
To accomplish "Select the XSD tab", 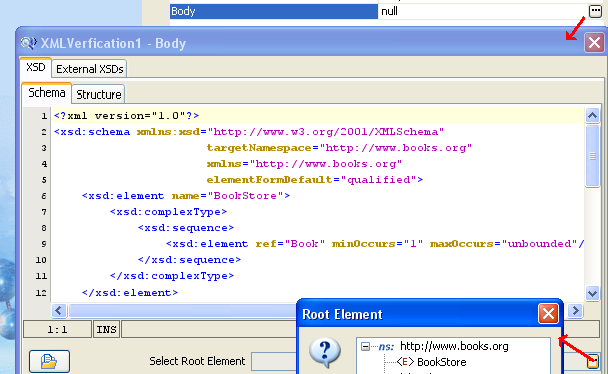I will (36, 67).
